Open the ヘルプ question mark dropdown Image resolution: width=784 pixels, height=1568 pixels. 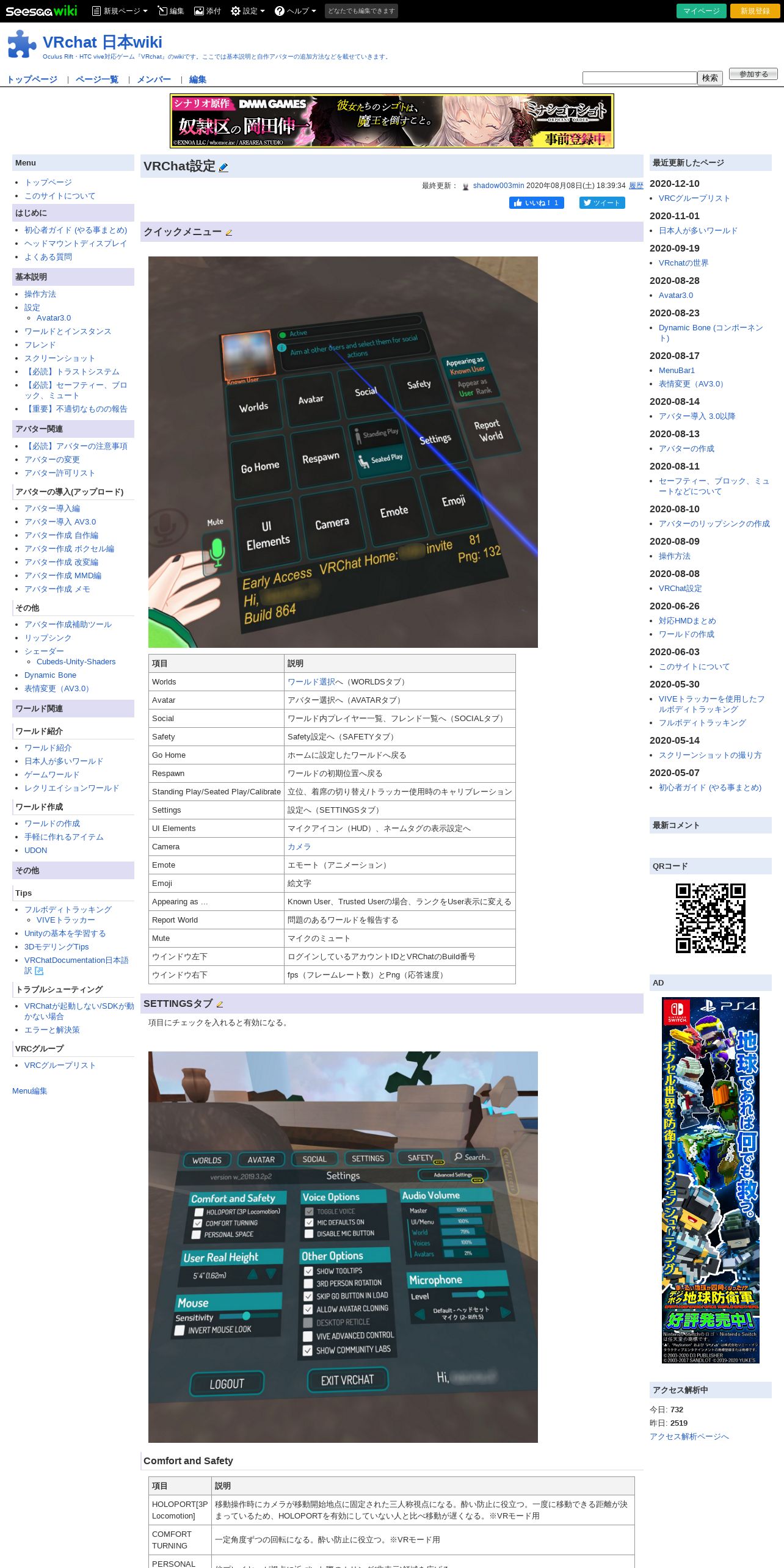296,11
